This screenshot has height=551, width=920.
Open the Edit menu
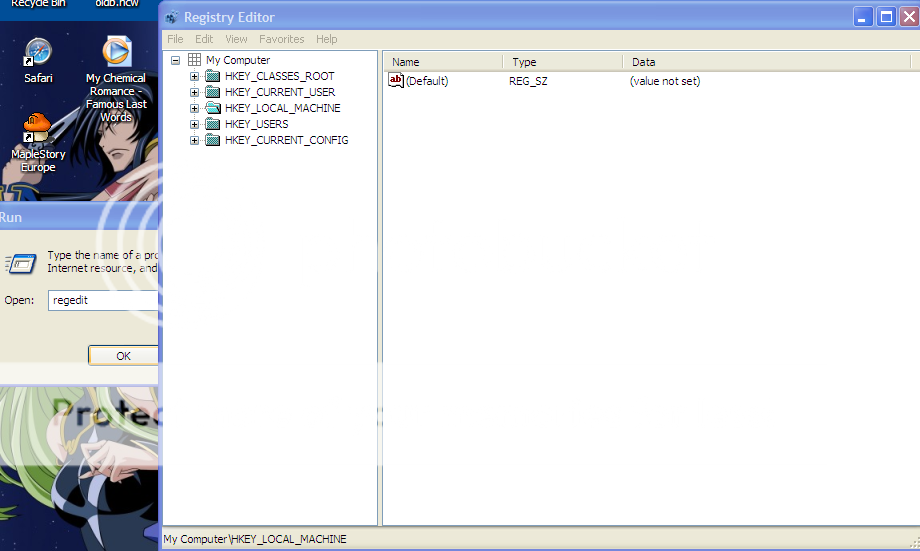point(204,39)
